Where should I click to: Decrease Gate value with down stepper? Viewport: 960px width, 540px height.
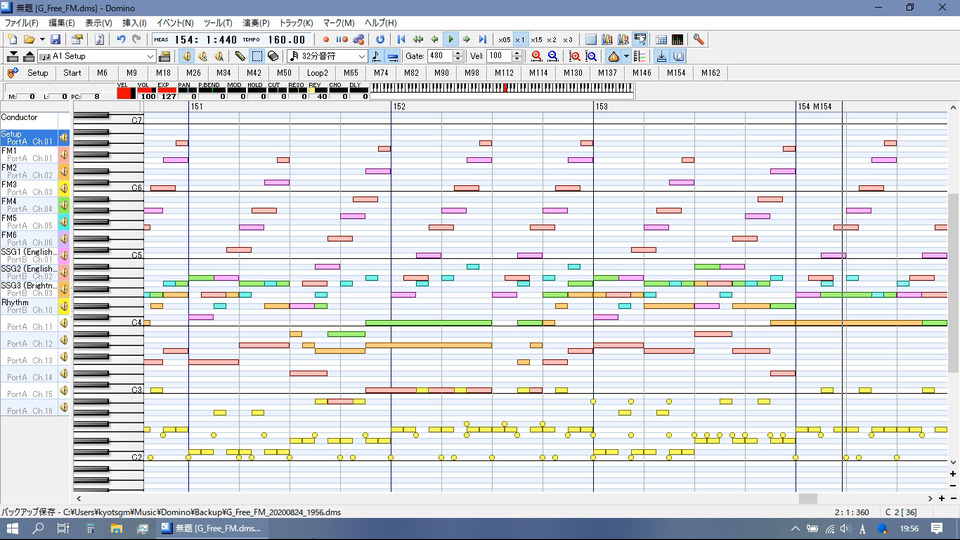pyautogui.click(x=457, y=59)
